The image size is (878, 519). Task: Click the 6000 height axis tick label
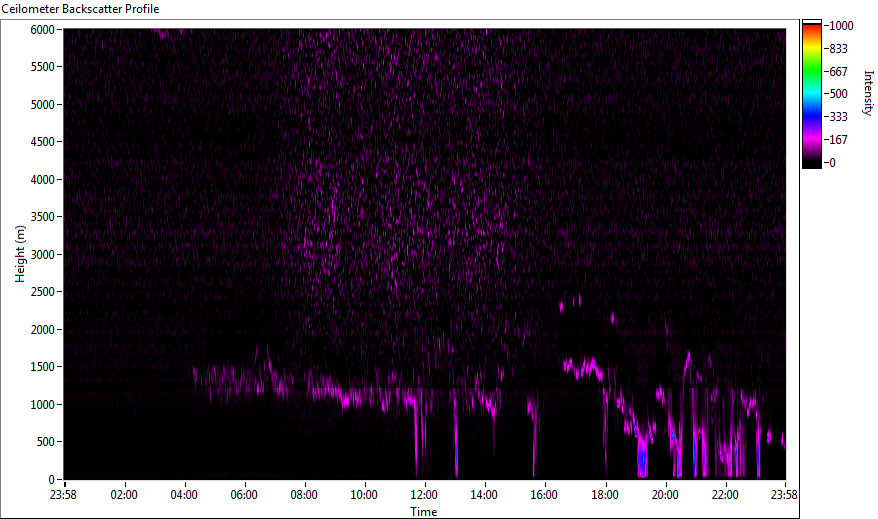click(x=43, y=30)
